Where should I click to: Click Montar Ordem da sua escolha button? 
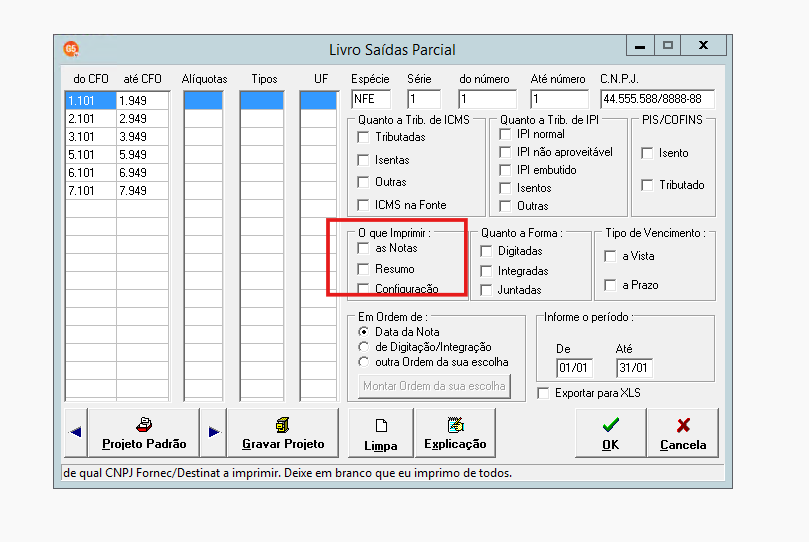434,386
